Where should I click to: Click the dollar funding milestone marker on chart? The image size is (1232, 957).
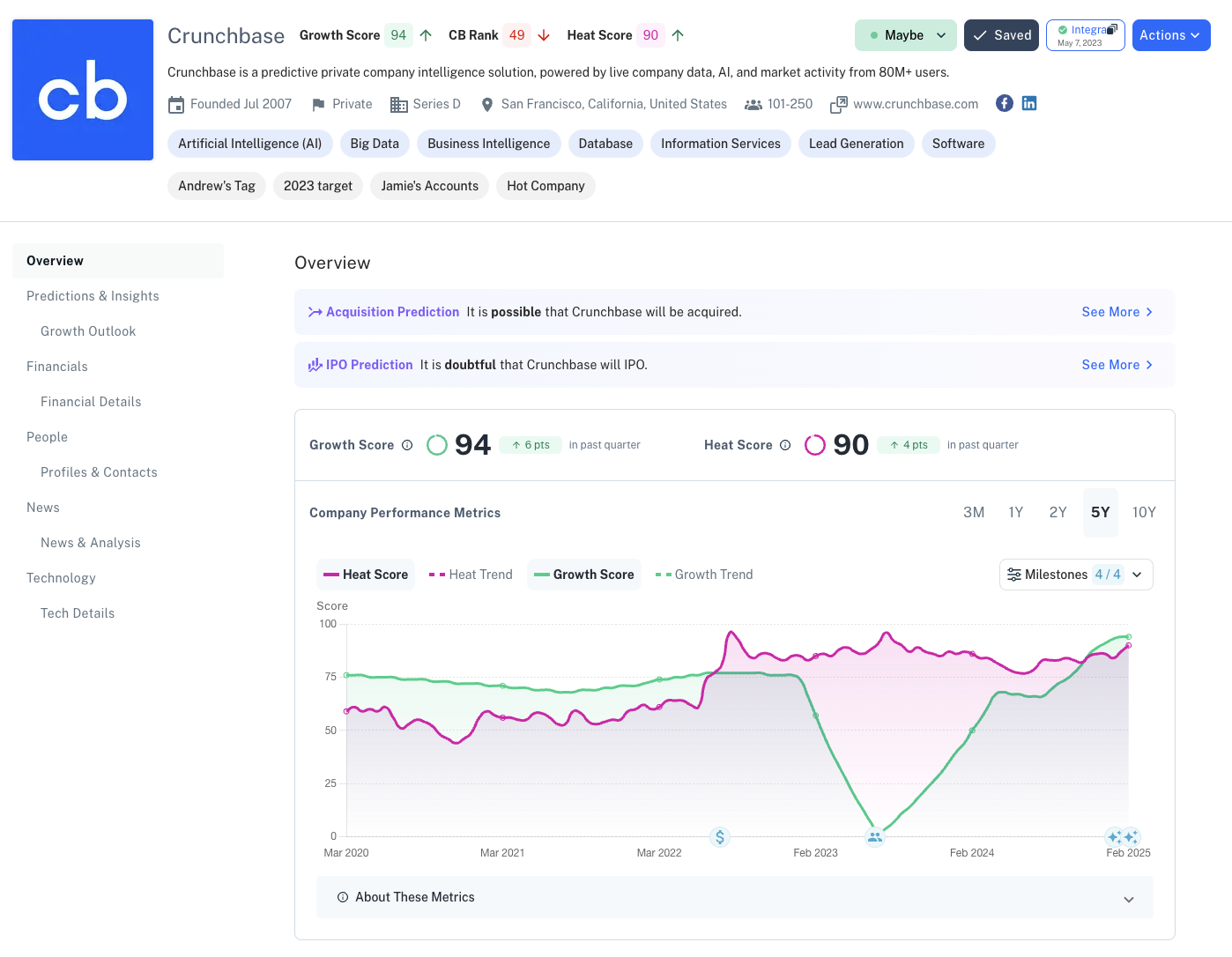click(720, 836)
